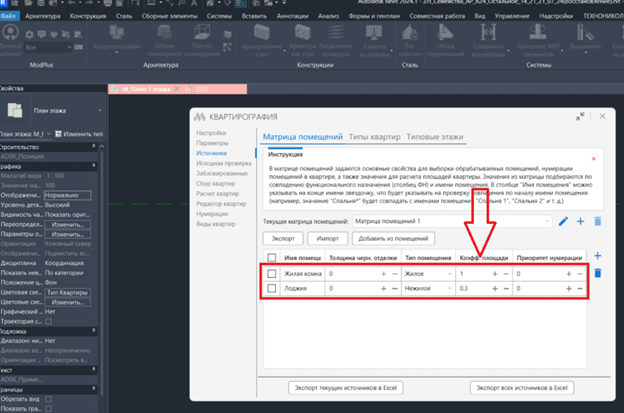Collapse the Графика properties group
The width and height of the screenshot is (624, 413).
click(x=94, y=166)
